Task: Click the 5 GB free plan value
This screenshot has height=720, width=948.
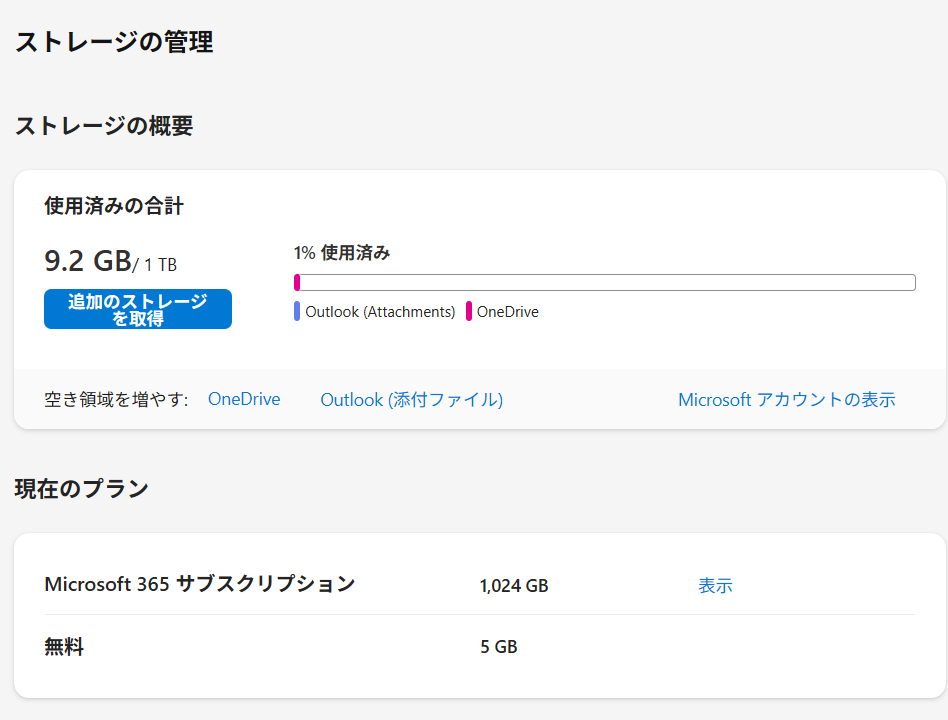Action: pos(499,647)
